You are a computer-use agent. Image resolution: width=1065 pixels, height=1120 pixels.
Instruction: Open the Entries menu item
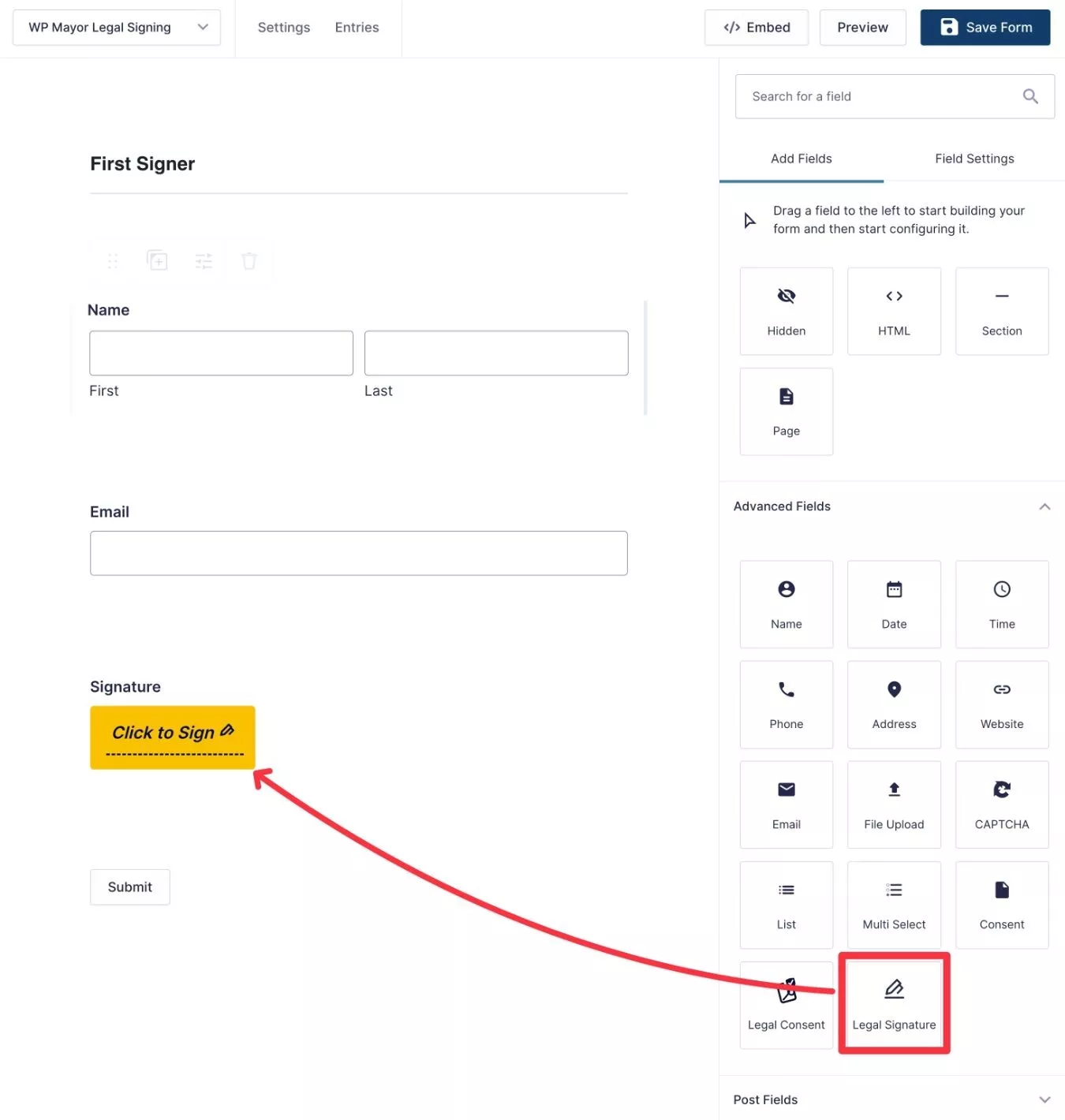pyautogui.click(x=357, y=28)
